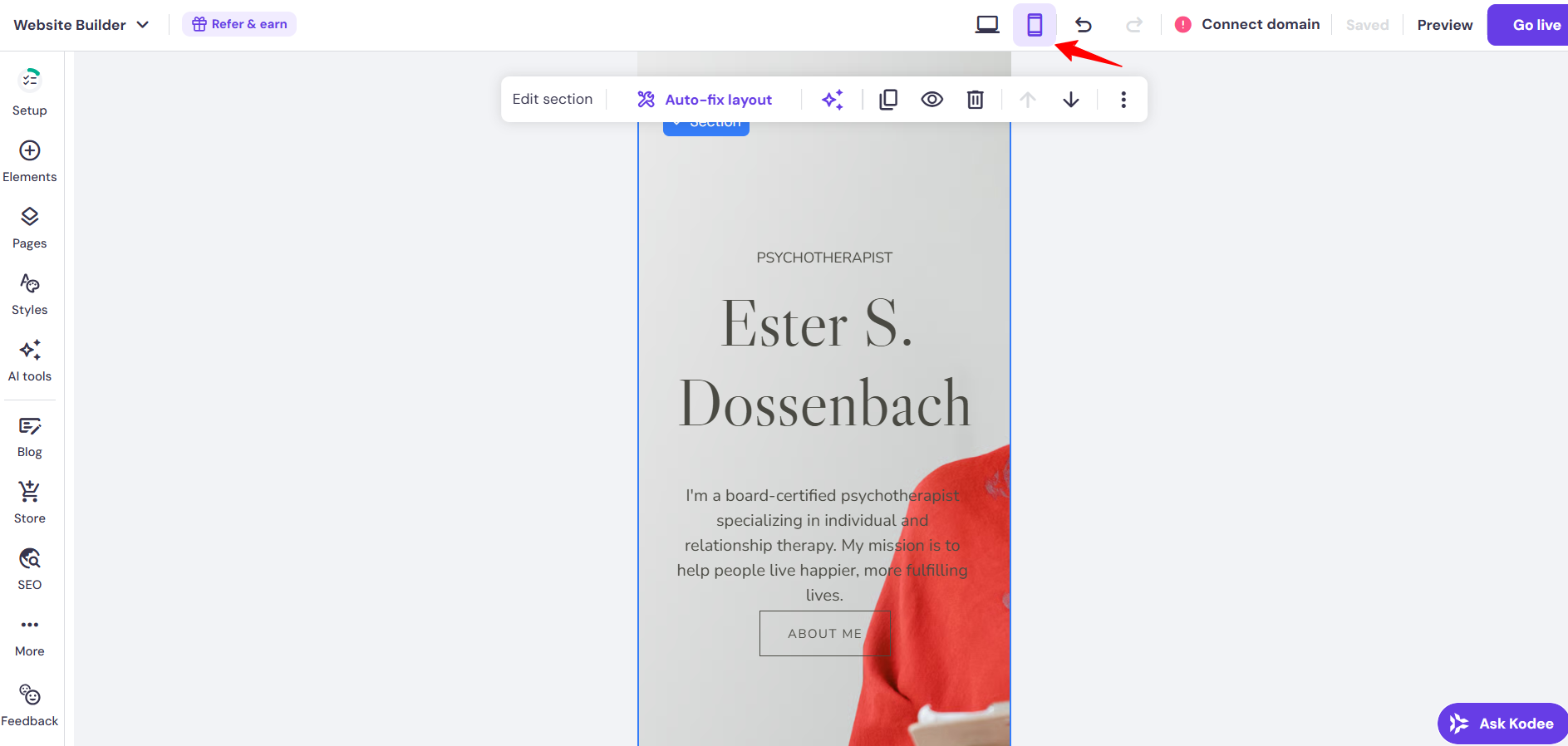The image size is (1568, 746).
Task: Undo the last change
Action: tap(1084, 25)
